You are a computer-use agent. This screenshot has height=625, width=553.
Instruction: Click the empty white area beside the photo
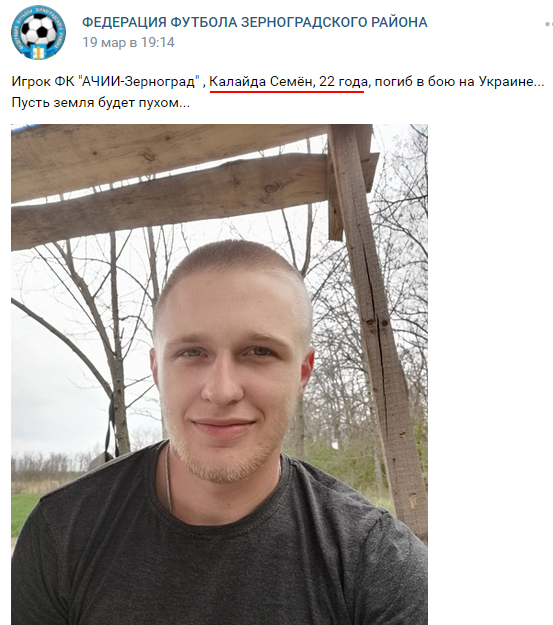pyautogui.click(x=490, y=359)
